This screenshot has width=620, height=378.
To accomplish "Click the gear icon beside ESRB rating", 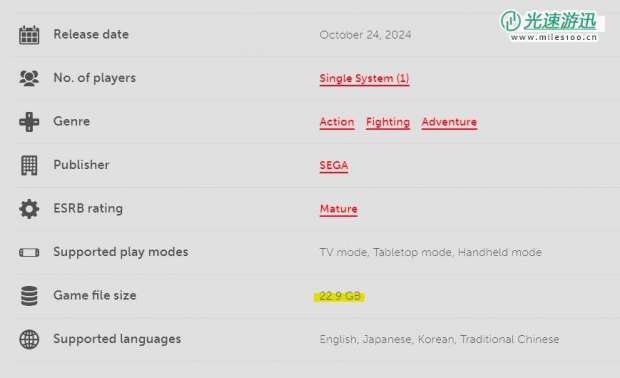I will pyautogui.click(x=29, y=209).
